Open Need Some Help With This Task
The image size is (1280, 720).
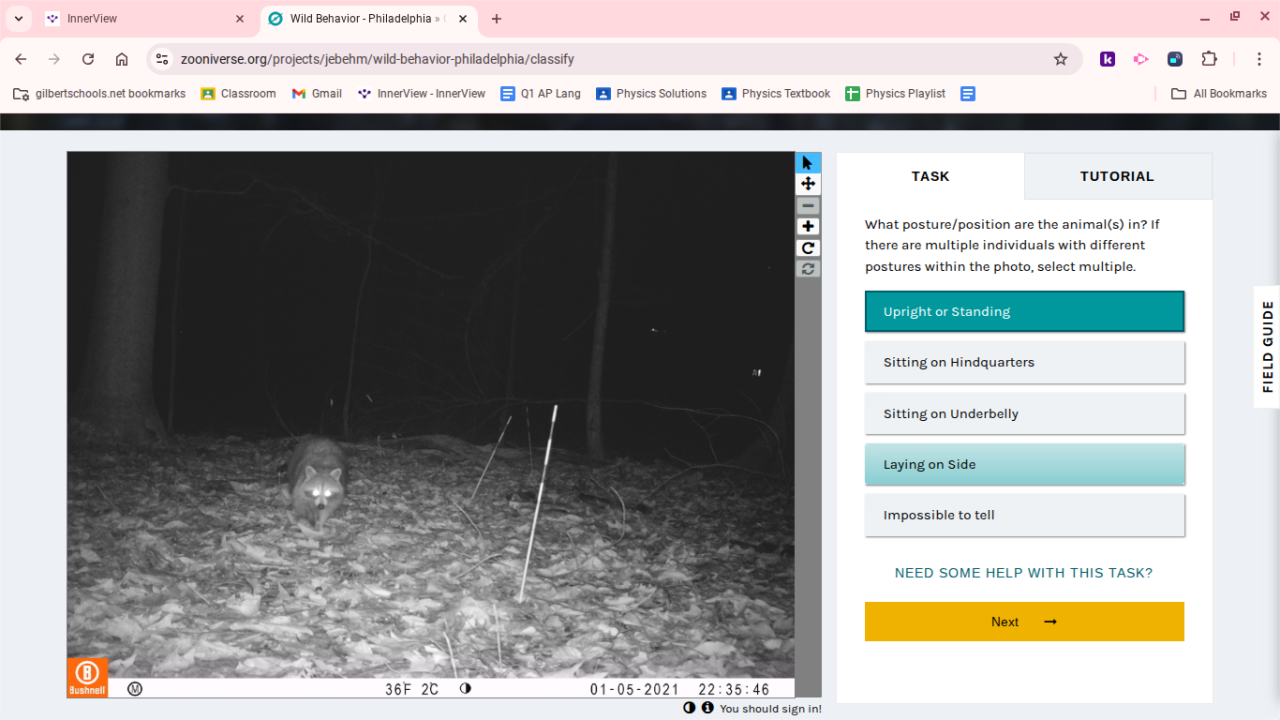pos(1023,573)
